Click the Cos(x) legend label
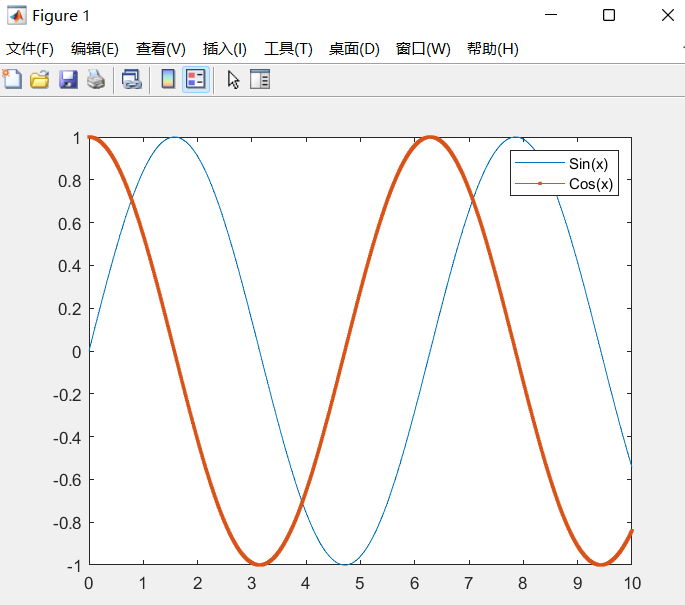 point(591,184)
